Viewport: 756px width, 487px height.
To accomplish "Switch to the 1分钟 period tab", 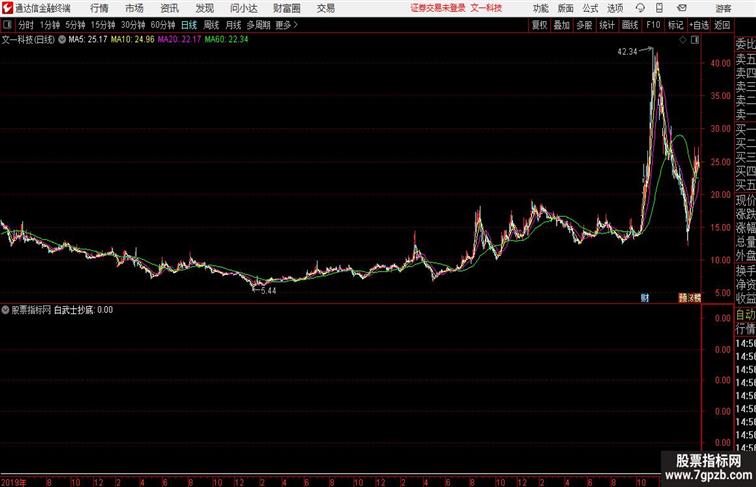I will [50, 25].
